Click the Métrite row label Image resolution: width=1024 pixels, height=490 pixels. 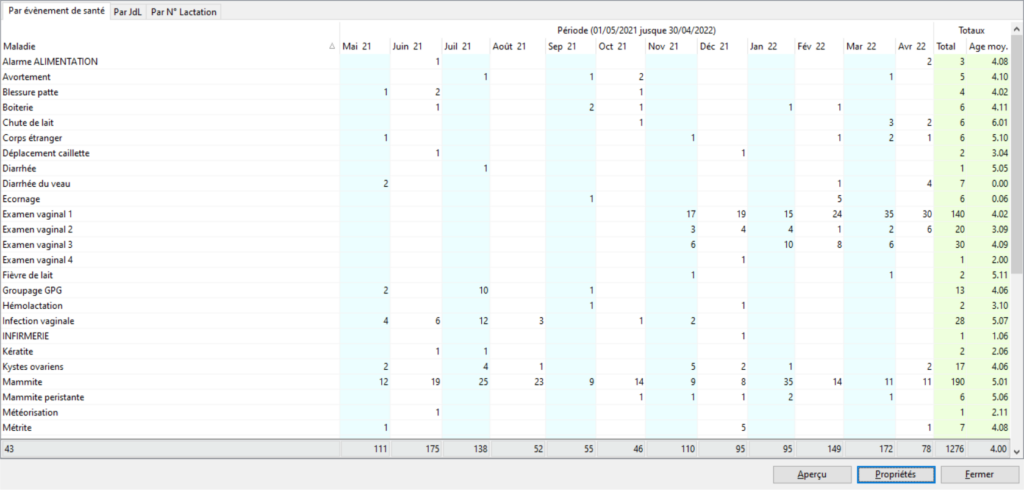19,428
